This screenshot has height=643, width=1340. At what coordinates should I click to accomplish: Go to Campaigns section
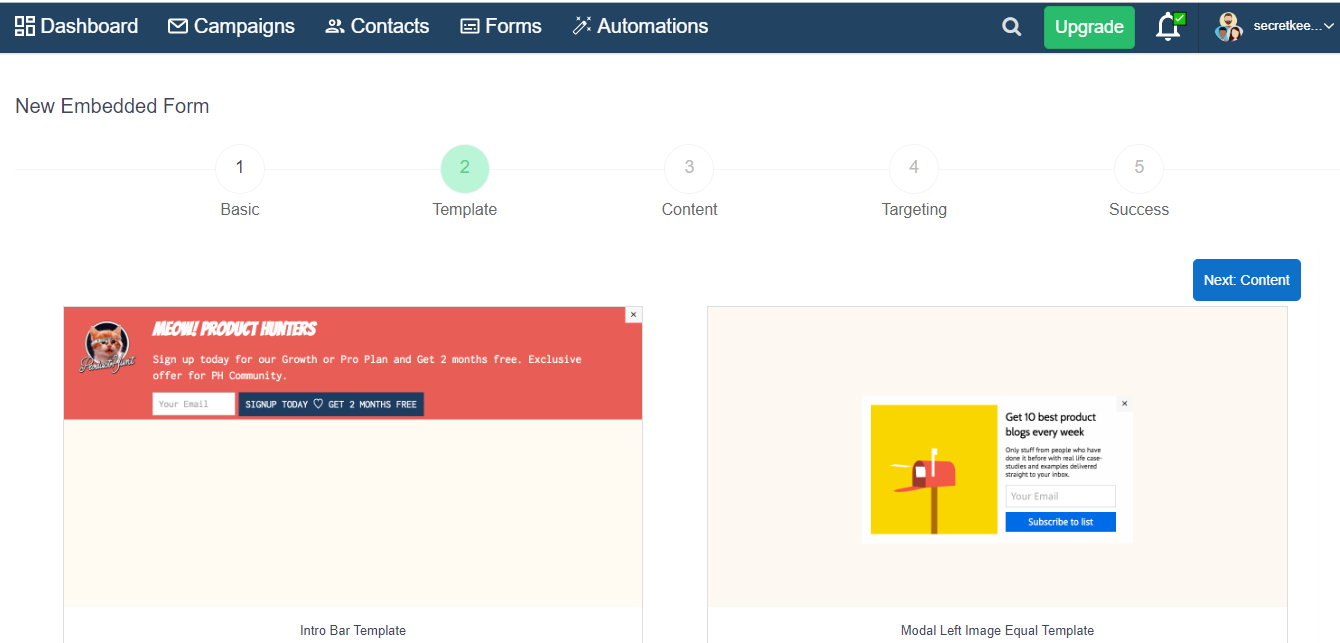[231, 27]
